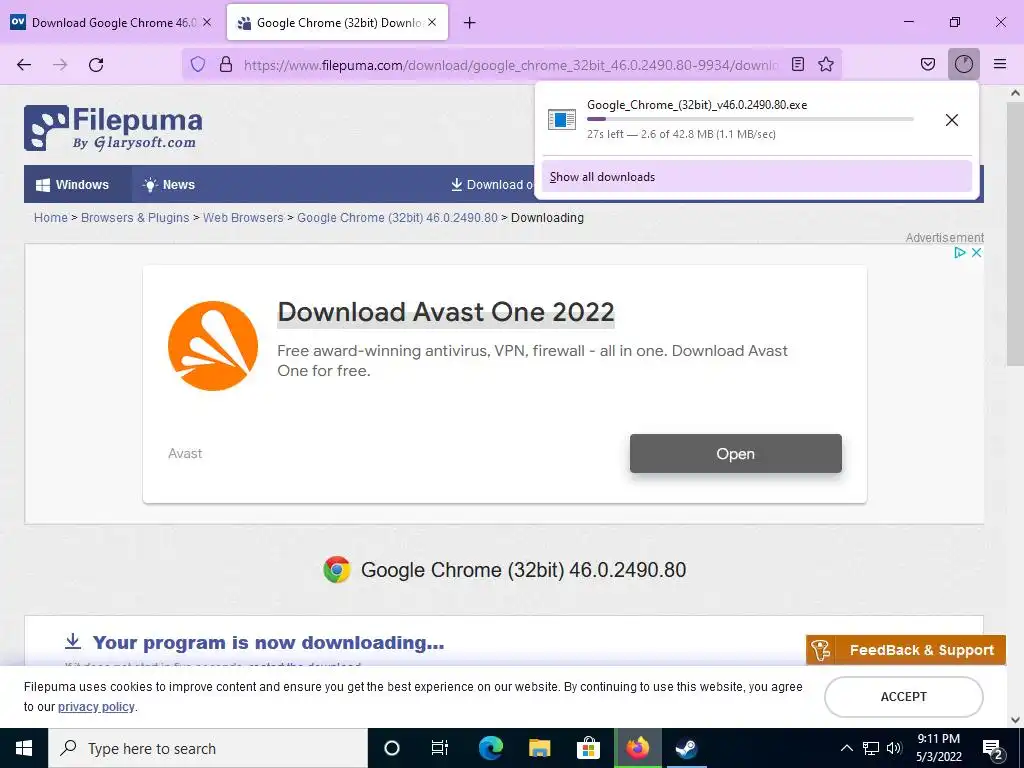Open the notification center icon
Image resolution: width=1024 pixels, height=768 pixels.
[993, 748]
